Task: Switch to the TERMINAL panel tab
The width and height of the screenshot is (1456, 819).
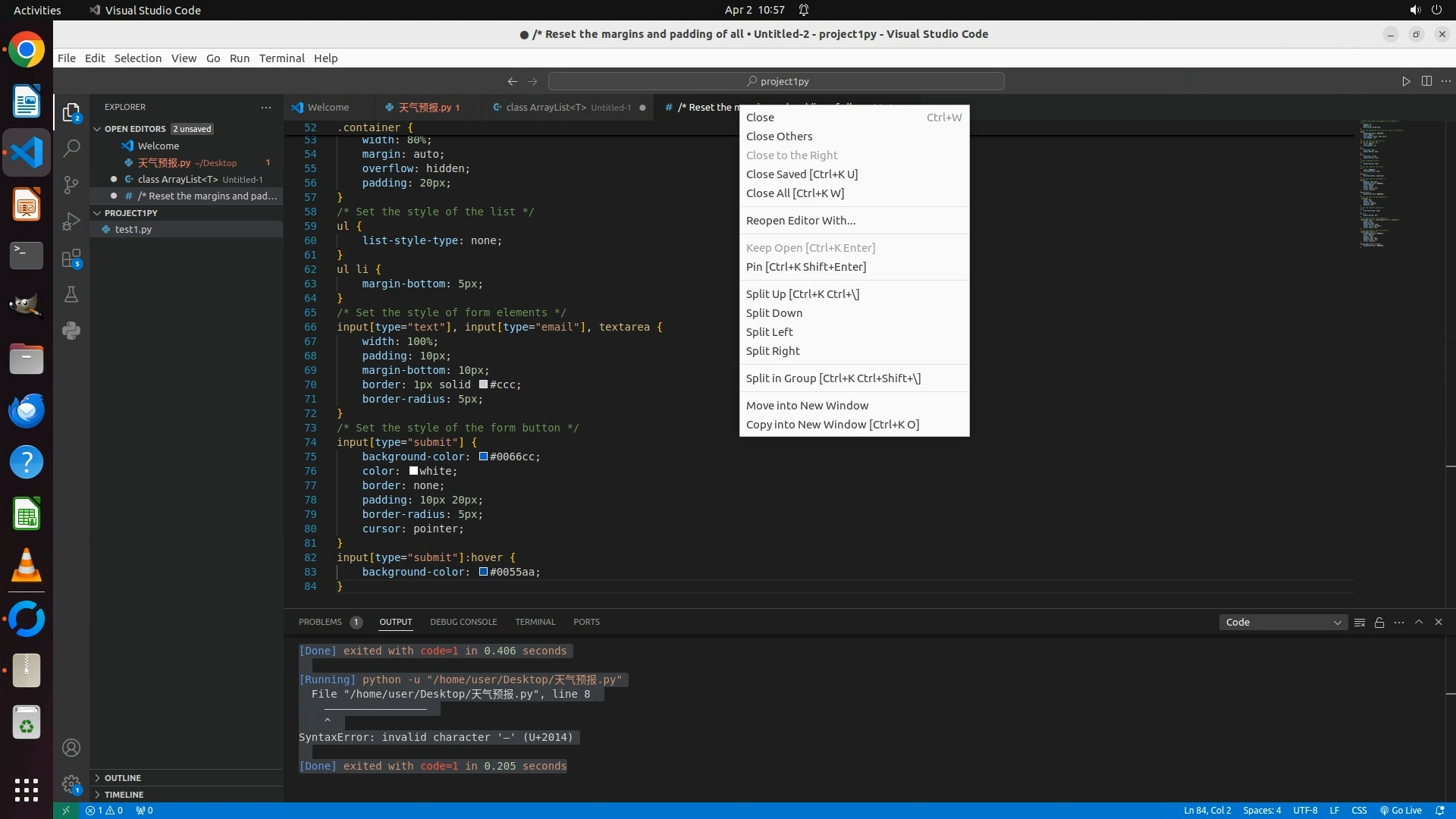Action: point(535,622)
